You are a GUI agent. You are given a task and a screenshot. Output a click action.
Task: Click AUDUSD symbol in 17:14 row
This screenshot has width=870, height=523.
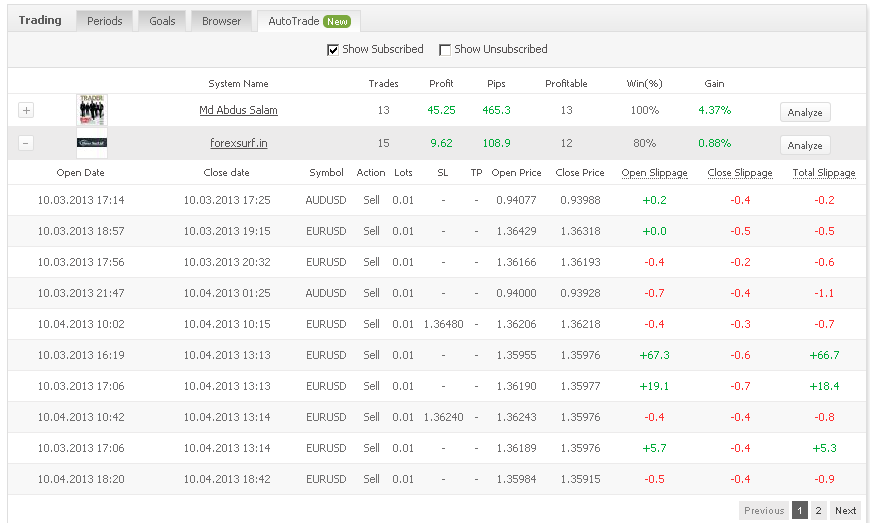326,200
